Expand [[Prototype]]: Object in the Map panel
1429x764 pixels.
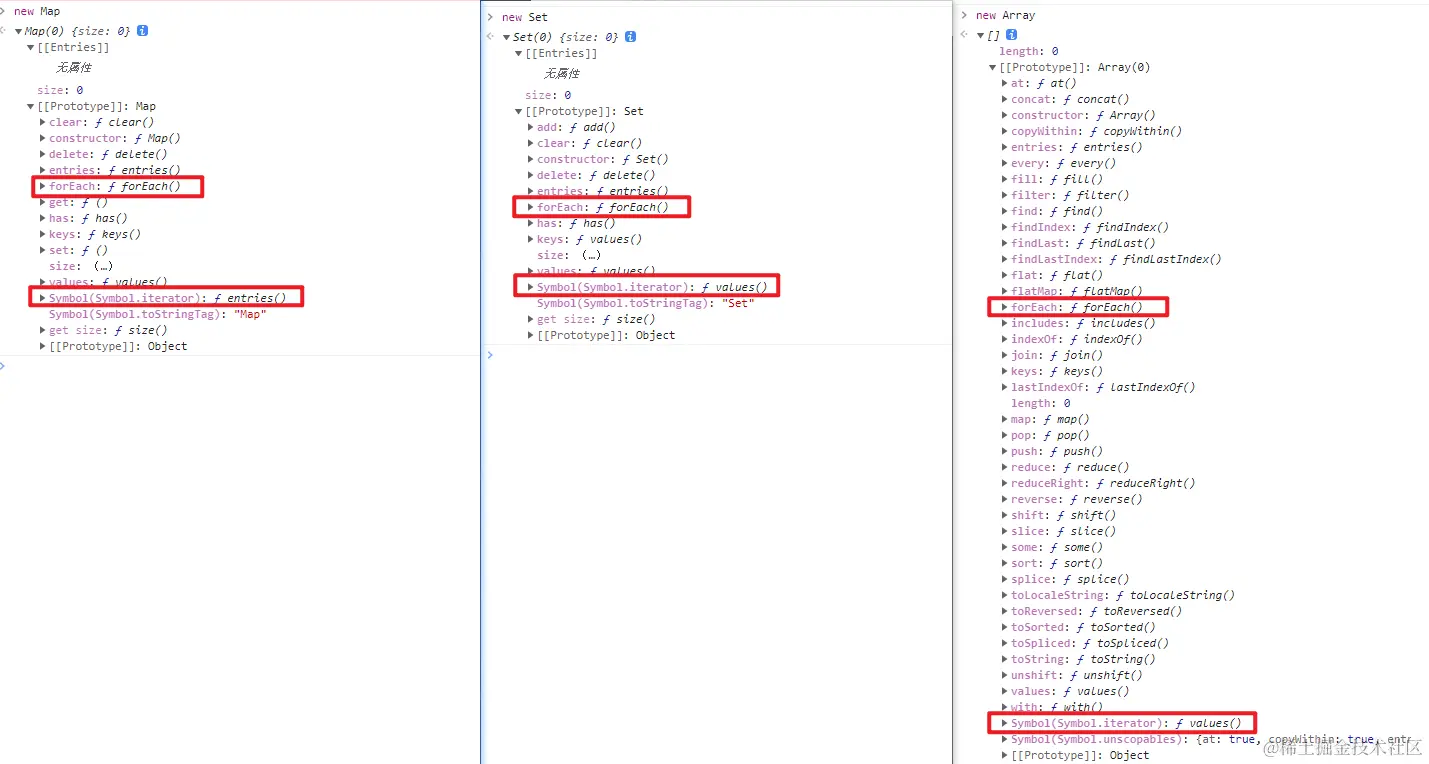tap(43, 346)
